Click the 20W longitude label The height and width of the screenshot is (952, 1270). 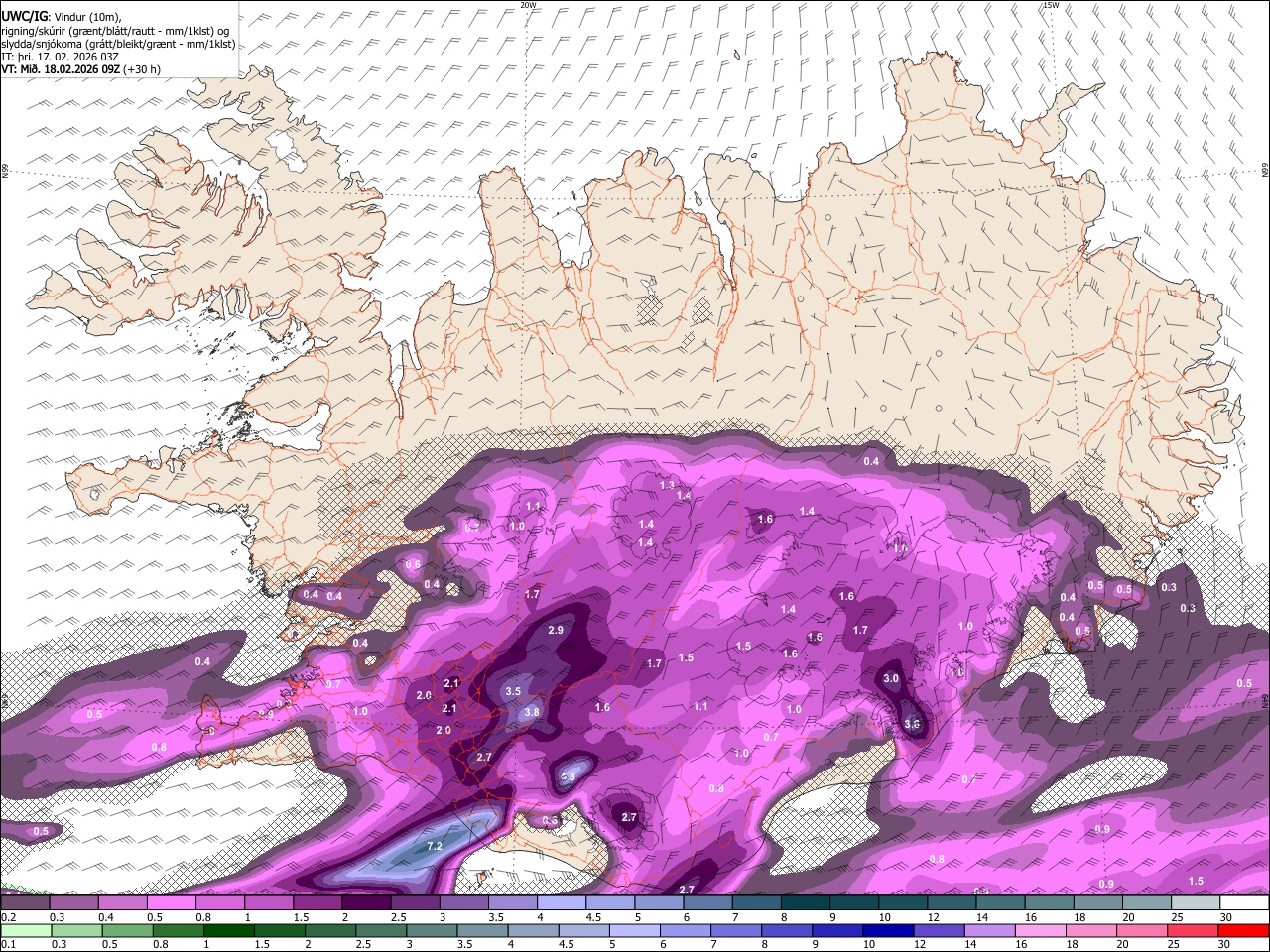pos(528,5)
